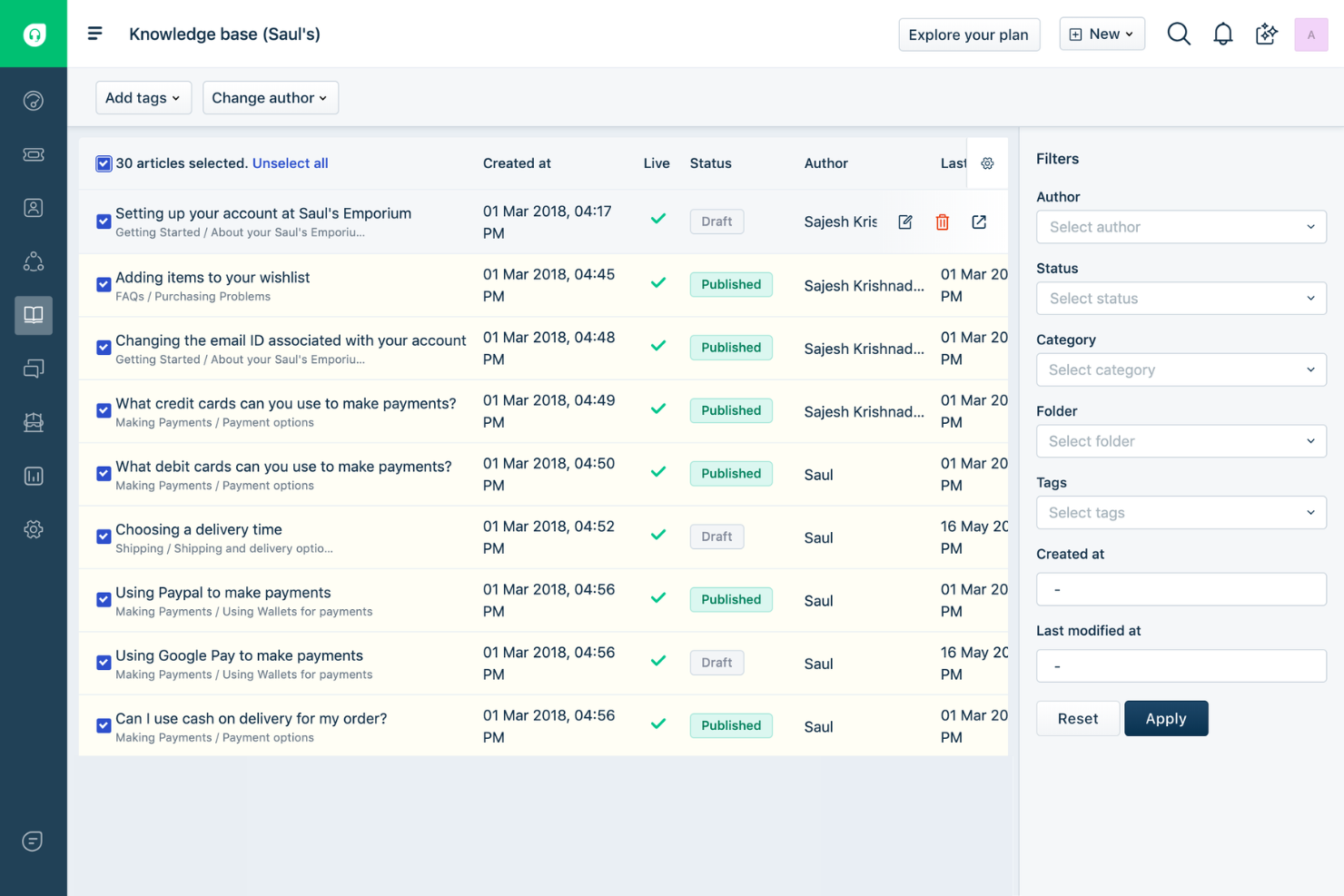Open the search magnifier in the top bar
This screenshot has width=1344, height=896.
point(1179,34)
